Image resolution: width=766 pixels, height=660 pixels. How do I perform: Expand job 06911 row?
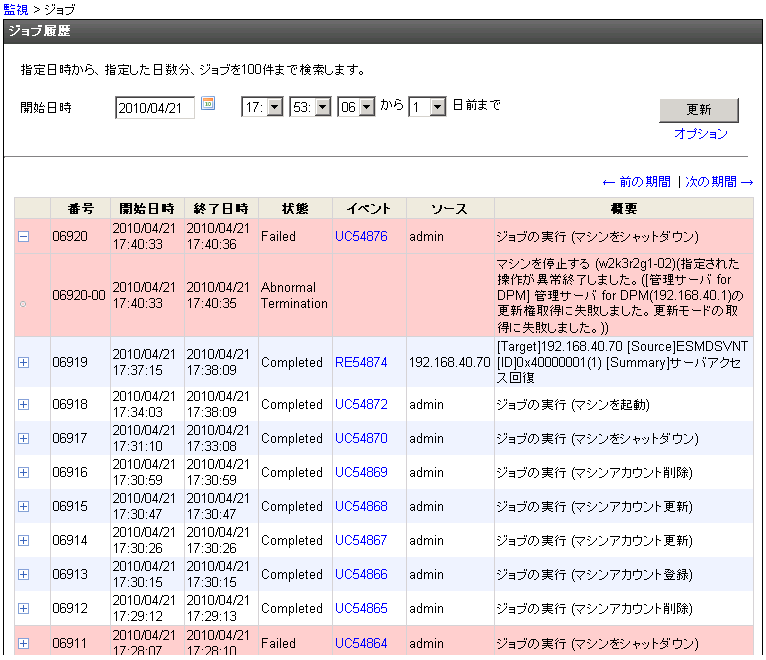coord(23,643)
